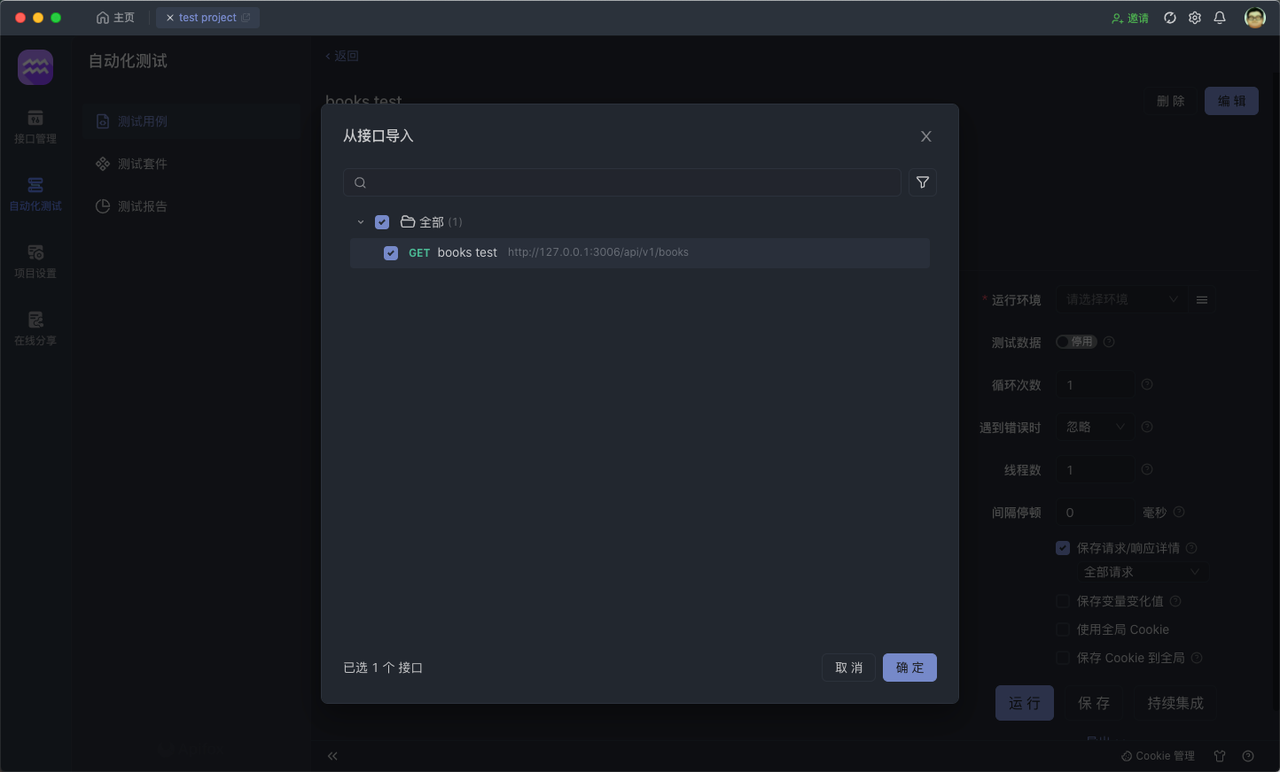Click the user avatar
This screenshot has height=772, width=1280.
[1255, 18]
